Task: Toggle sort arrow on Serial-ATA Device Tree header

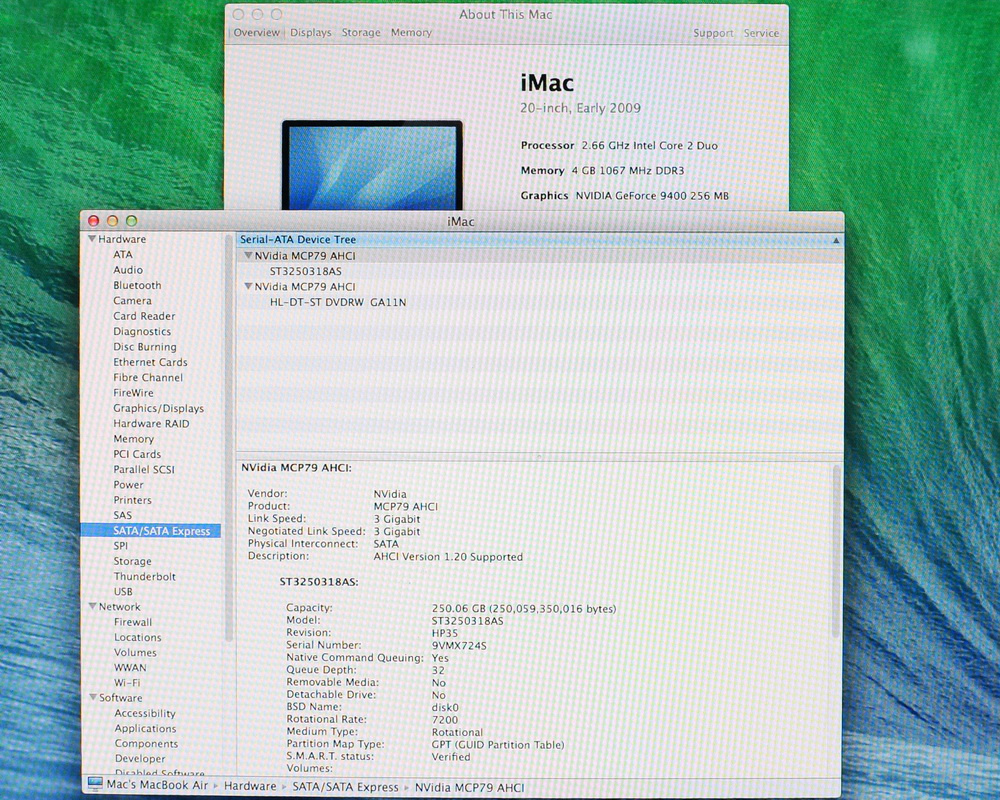Action: pos(835,240)
